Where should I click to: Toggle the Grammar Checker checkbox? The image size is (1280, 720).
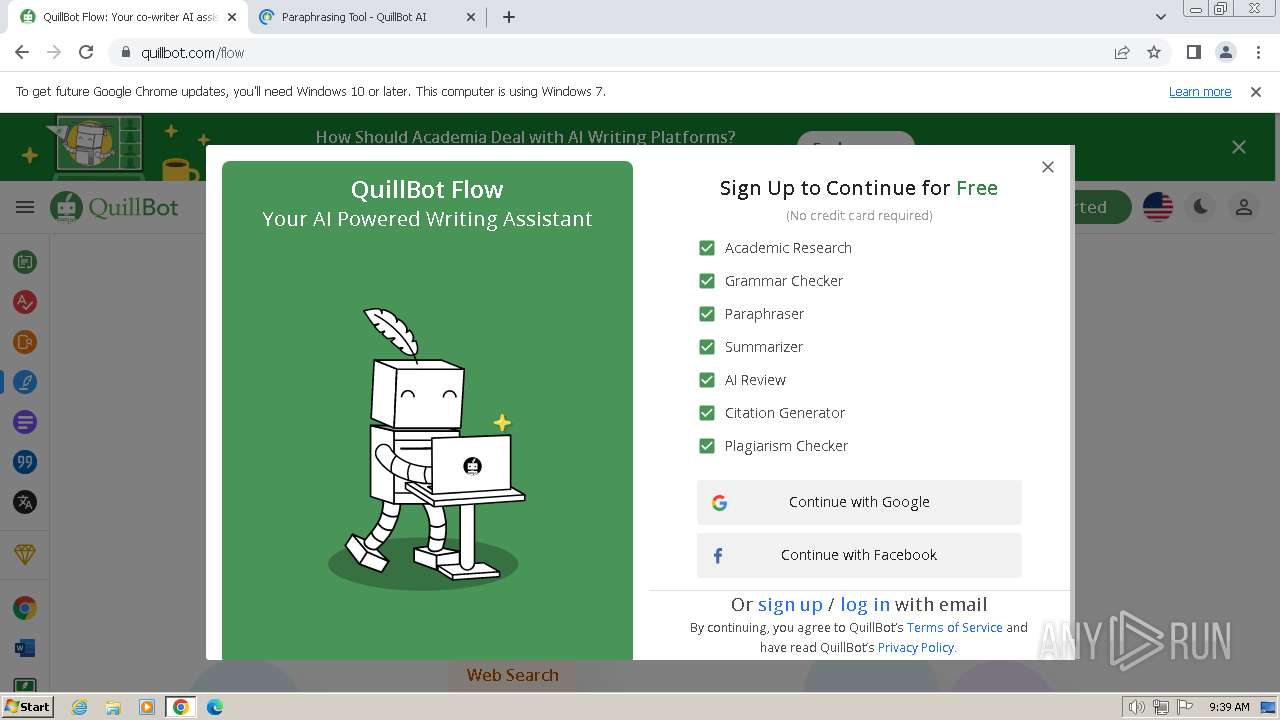(707, 281)
